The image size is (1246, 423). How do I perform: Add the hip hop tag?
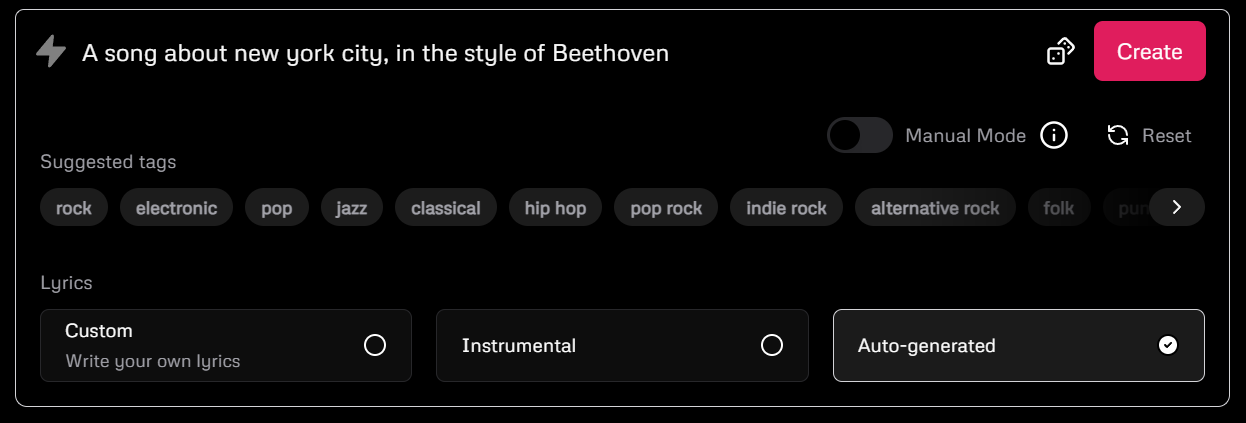pyautogui.click(x=556, y=208)
